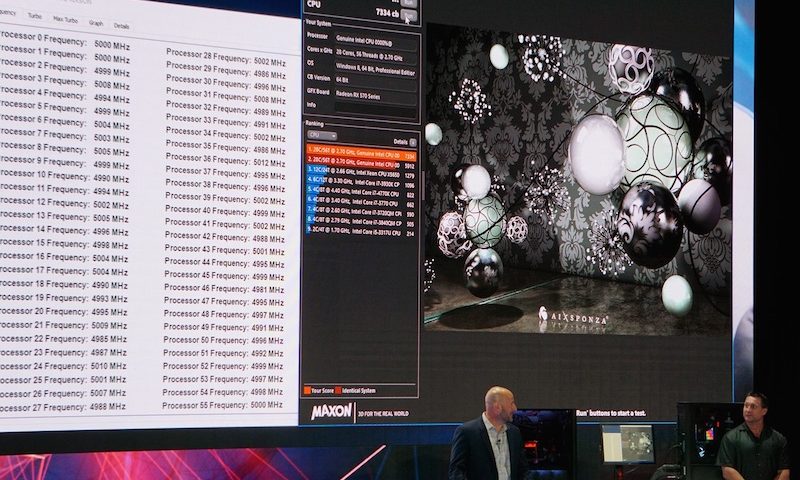Click the Details toggle button in Ranking
This screenshot has height=480, width=800.
tap(413, 142)
